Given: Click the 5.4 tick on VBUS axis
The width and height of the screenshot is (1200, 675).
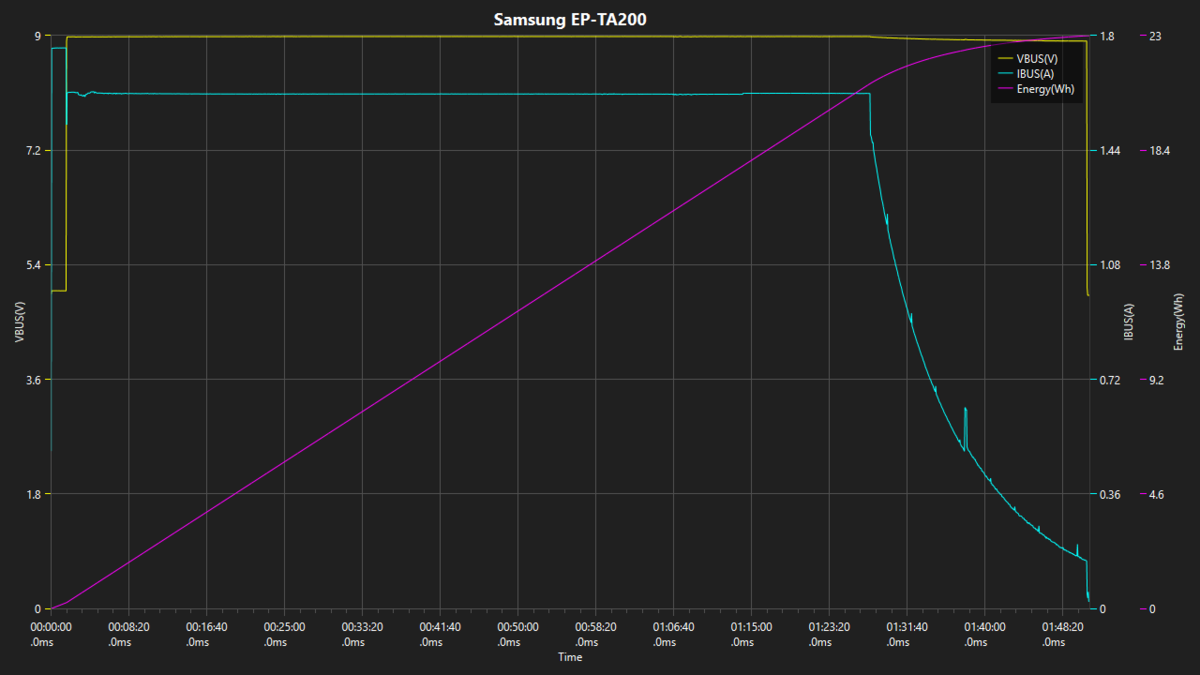Looking at the screenshot, I should click(x=33, y=265).
